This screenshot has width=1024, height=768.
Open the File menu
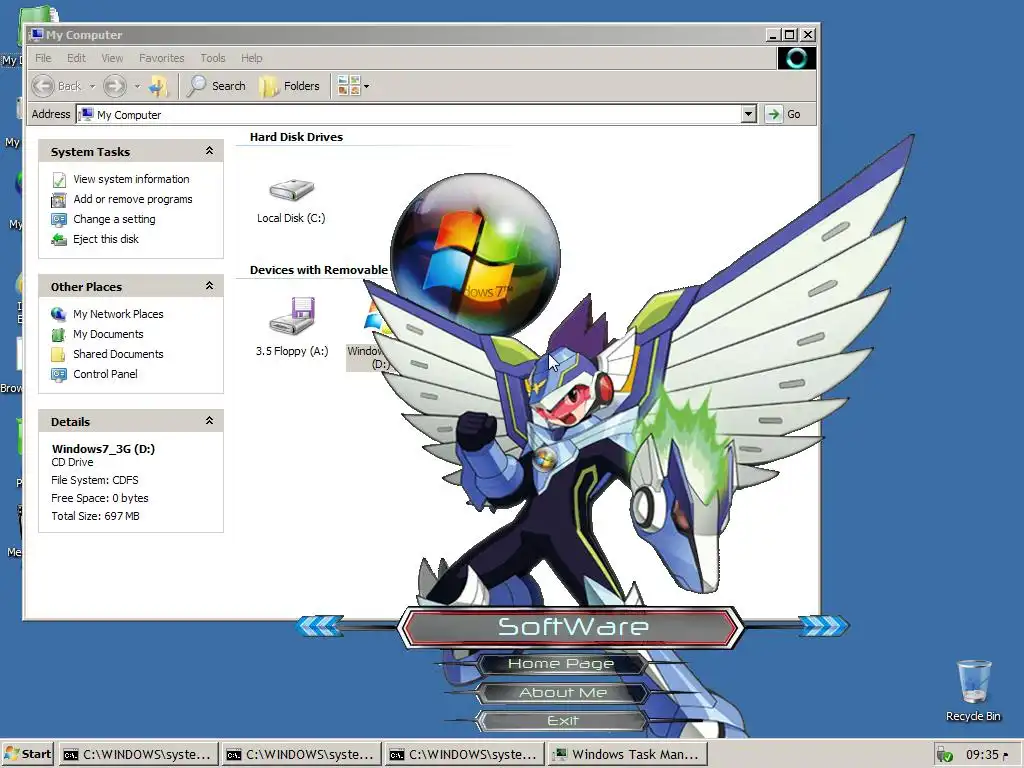pos(43,58)
